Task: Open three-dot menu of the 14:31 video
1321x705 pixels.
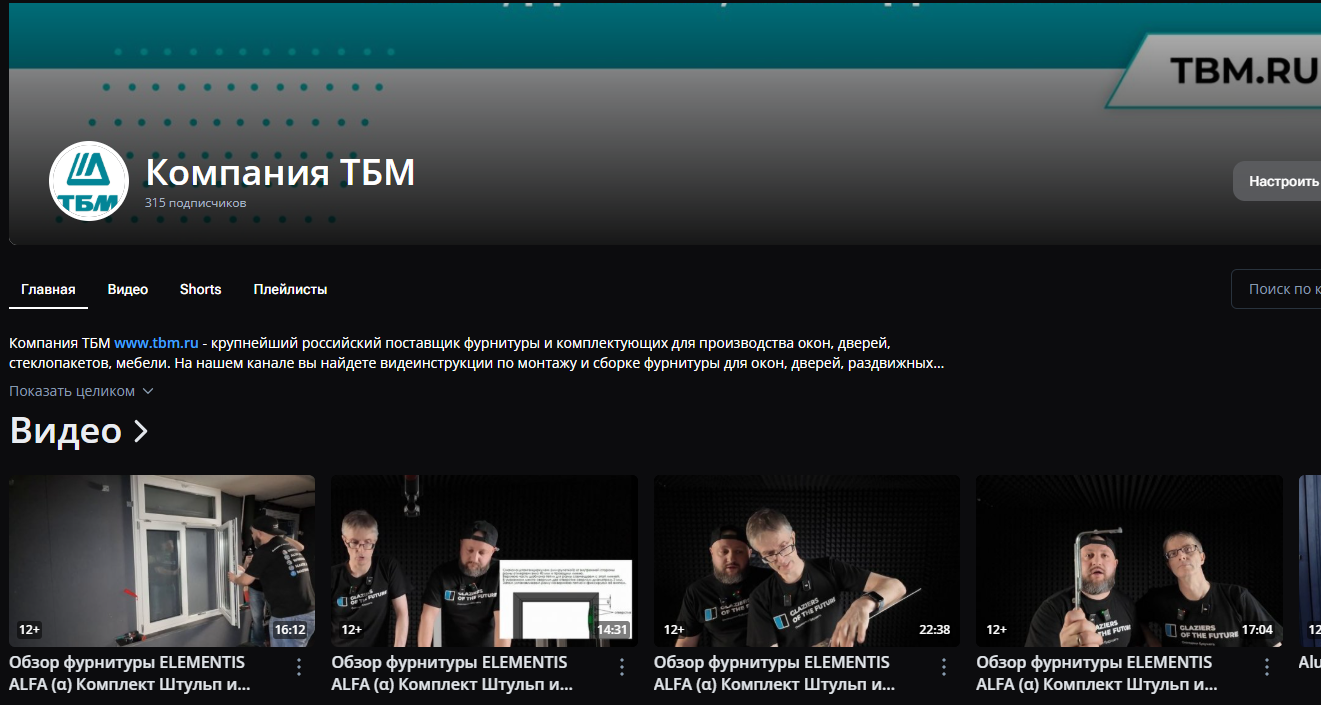Action: pyautogui.click(x=622, y=667)
